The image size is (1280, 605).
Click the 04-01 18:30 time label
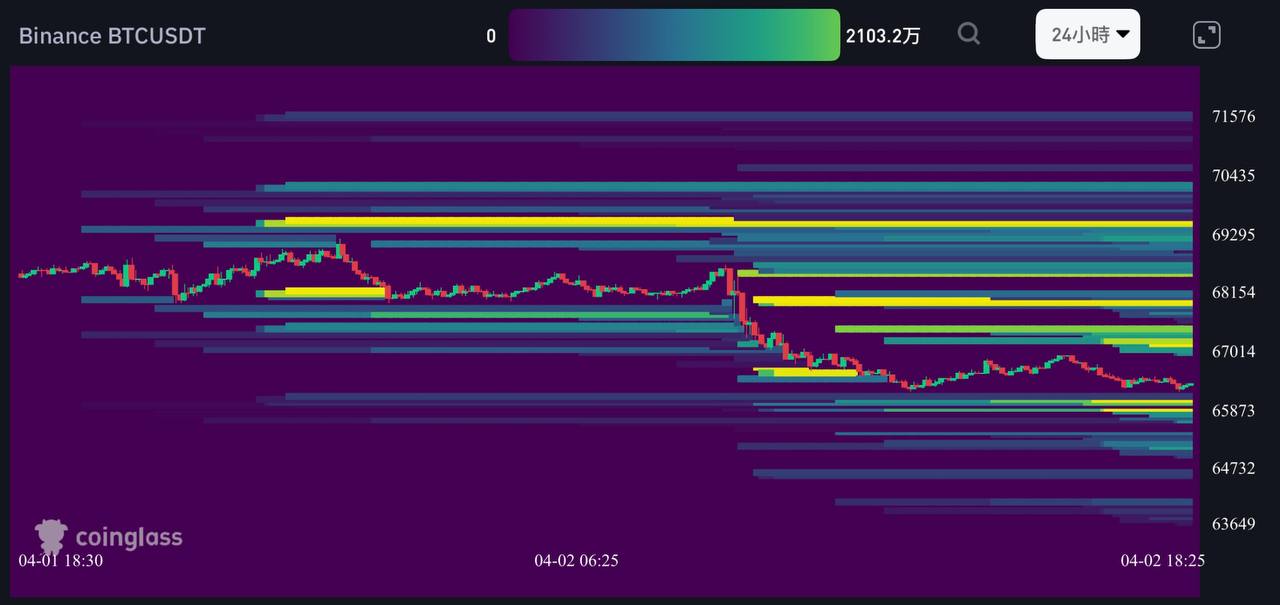tap(60, 561)
